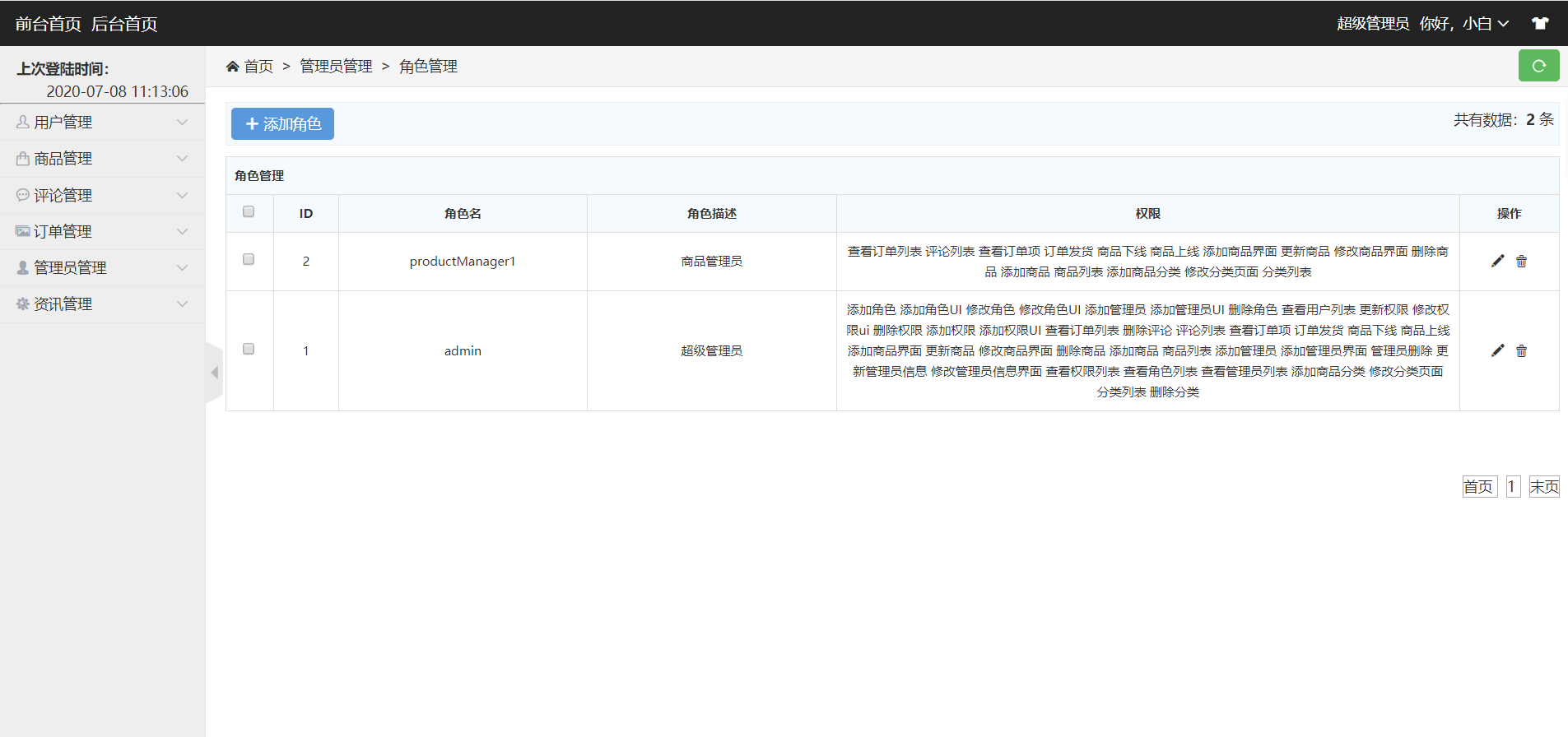Click the productManager1 permissions text
This screenshot has width=1568, height=737.
(x=1148, y=262)
